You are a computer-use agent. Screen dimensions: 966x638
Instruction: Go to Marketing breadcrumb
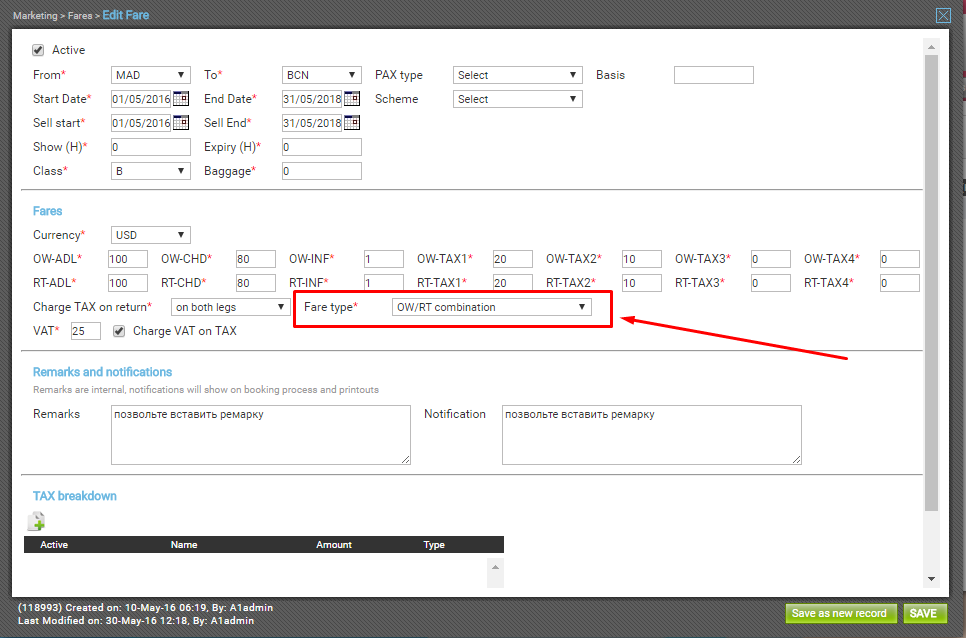[35, 15]
